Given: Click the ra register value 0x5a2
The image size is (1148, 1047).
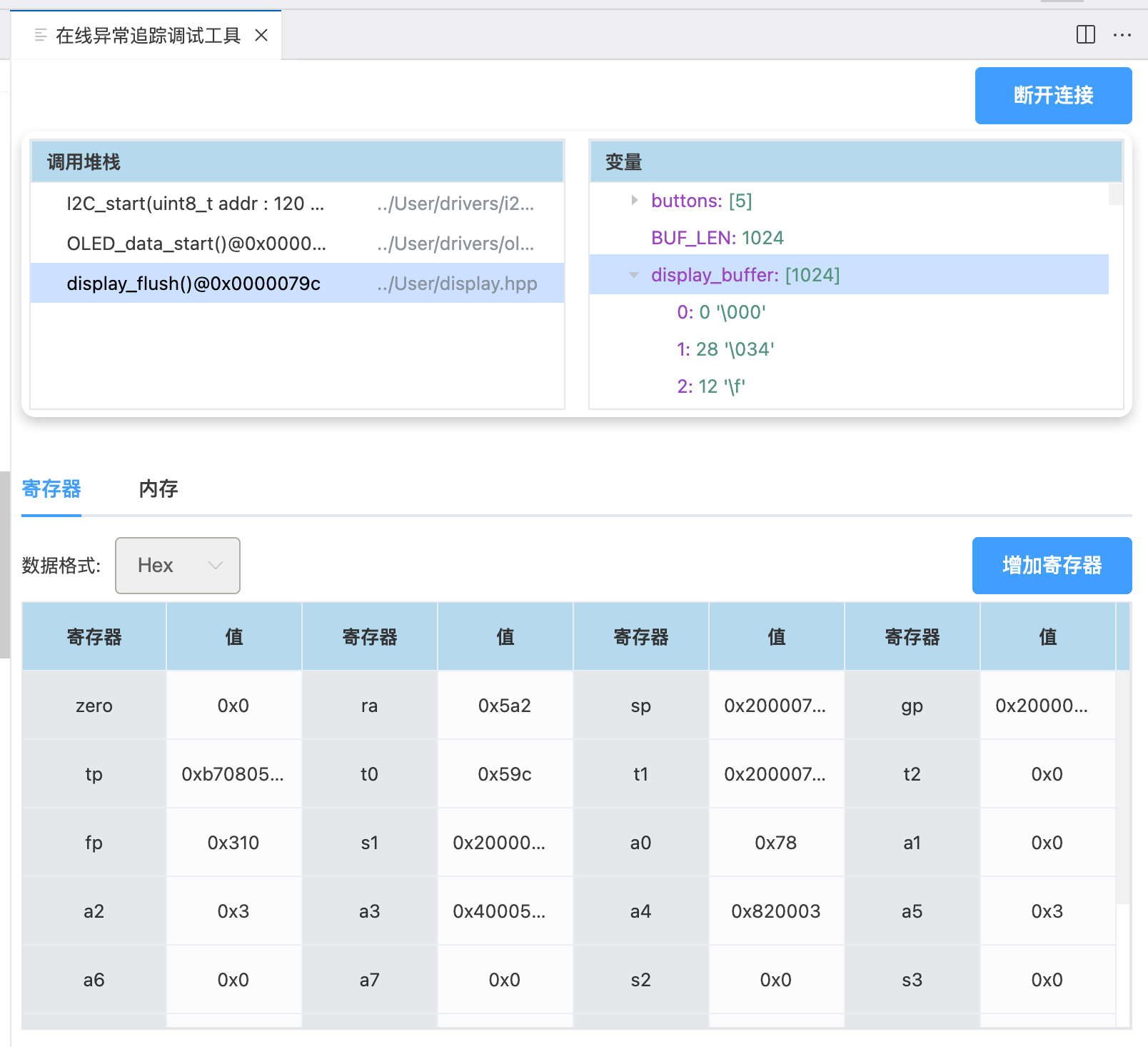Looking at the screenshot, I should [505, 706].
